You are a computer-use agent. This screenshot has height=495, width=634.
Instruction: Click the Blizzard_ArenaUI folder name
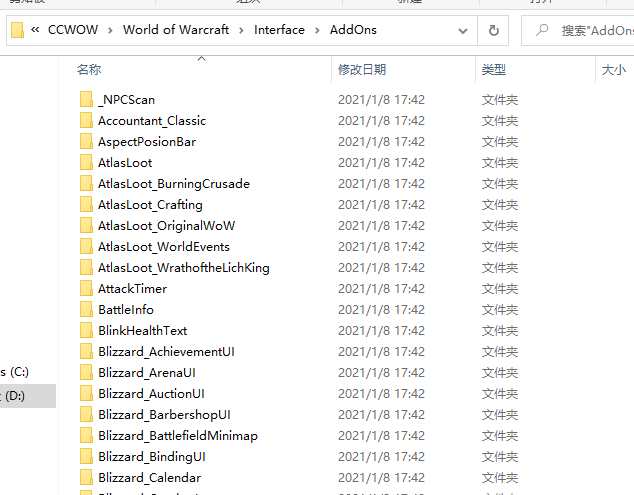[147, 373]
